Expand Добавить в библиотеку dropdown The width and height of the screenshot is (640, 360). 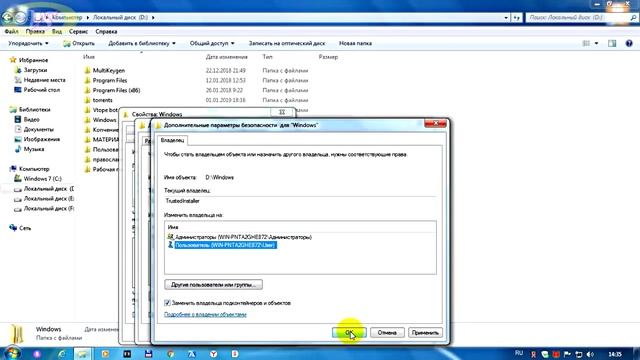point(142,43)
